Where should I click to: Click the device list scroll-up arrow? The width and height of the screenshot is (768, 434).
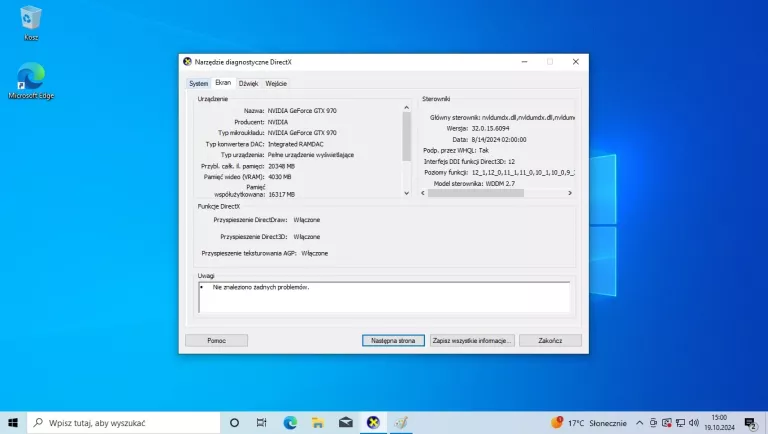point(407,107)
